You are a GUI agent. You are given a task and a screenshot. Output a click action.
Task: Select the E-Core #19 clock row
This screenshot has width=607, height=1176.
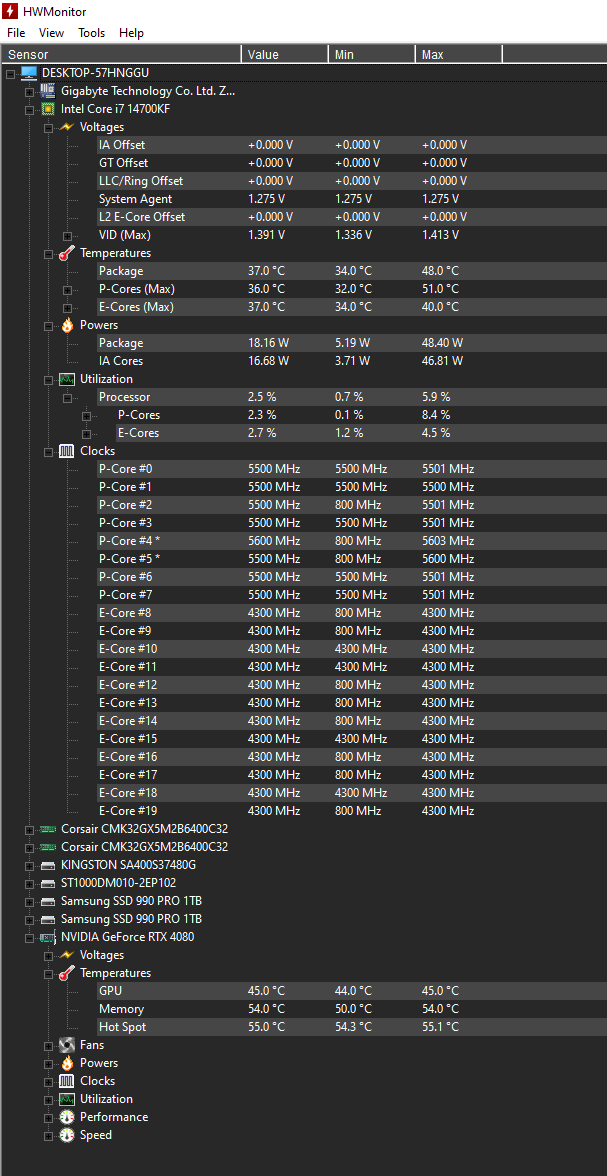pos(351,811)
